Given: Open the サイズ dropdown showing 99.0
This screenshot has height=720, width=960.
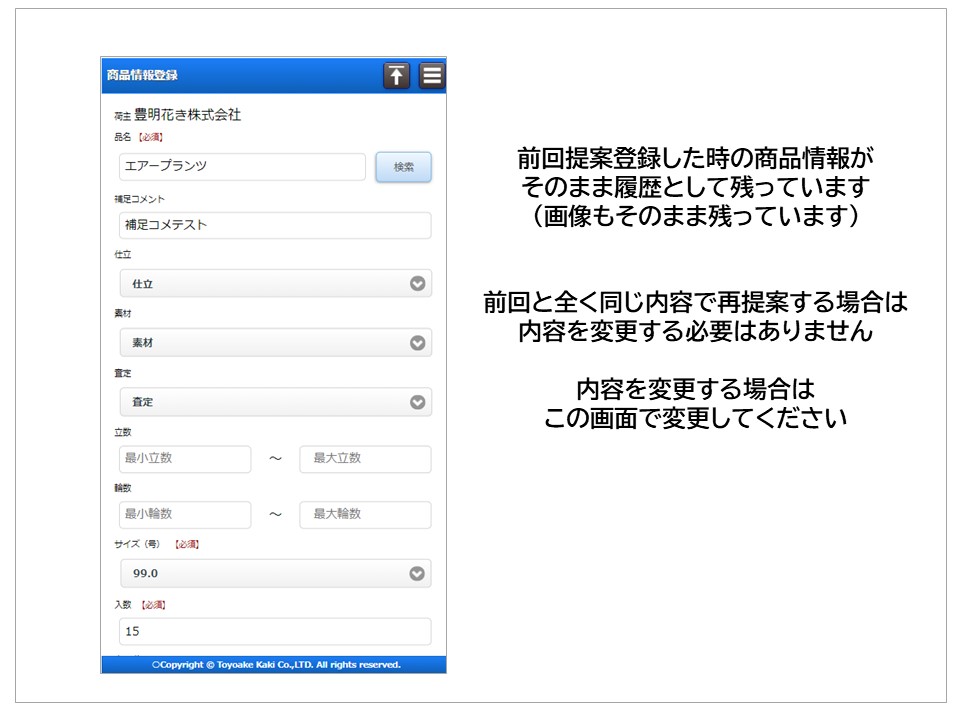Looking at the screenshot, I should click(275, 574).
